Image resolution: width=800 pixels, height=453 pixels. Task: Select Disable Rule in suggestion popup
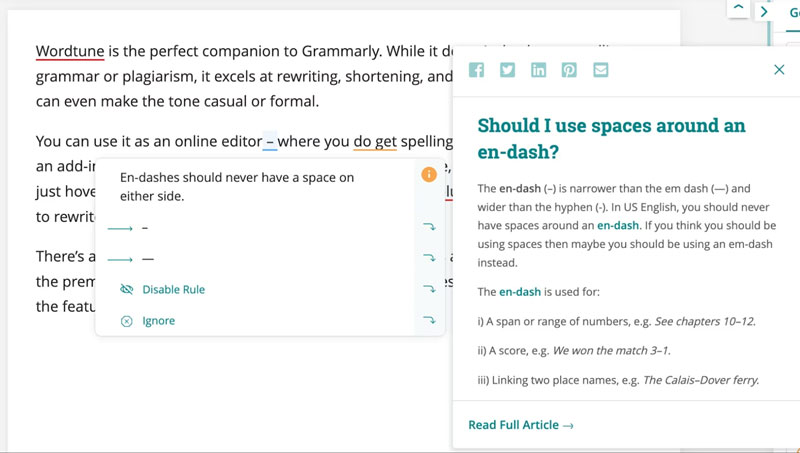(173, 289)
